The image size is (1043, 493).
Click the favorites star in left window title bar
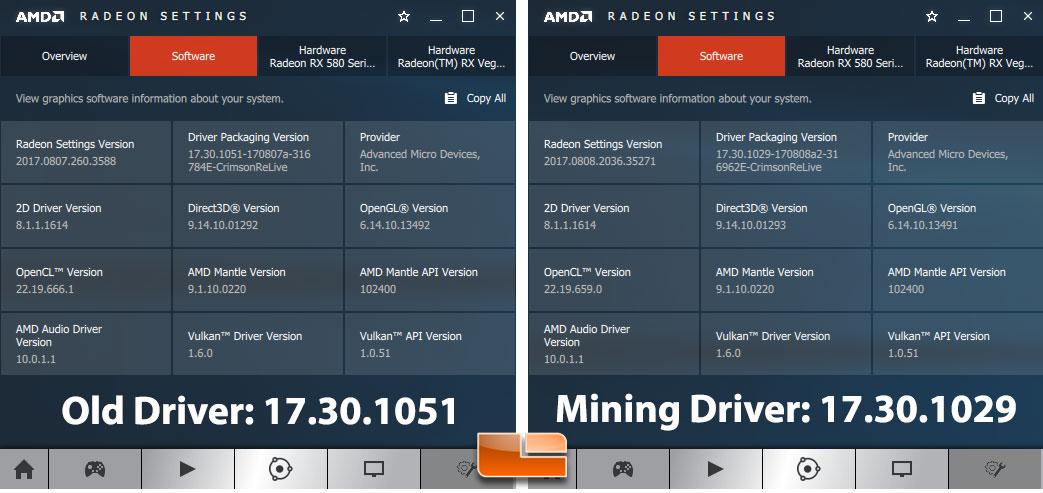(404, 17)
